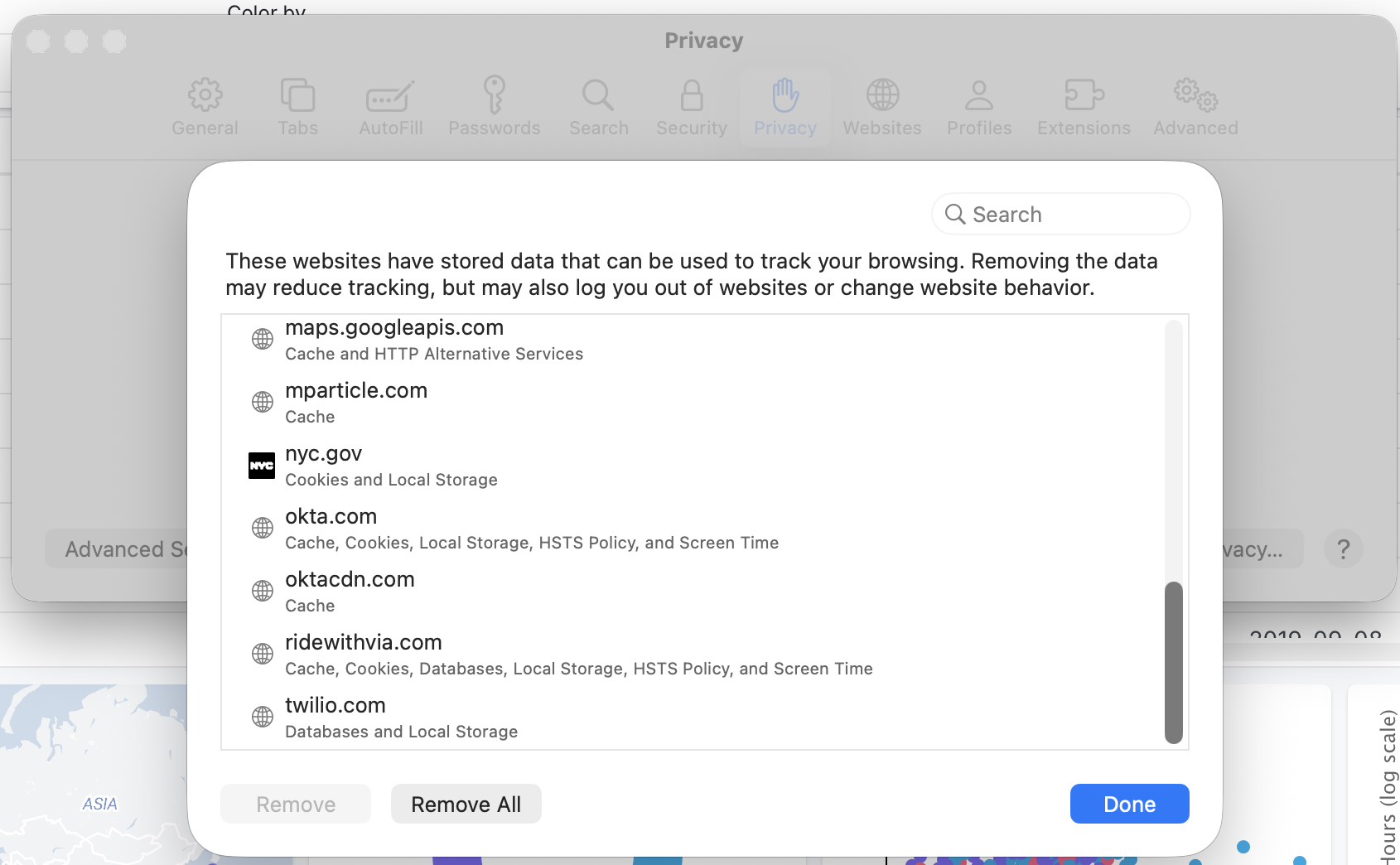The width and height of the screenshot is (1400, 865).
Task: Select the Security padlock tab
Action: click(x=691, y=108)
